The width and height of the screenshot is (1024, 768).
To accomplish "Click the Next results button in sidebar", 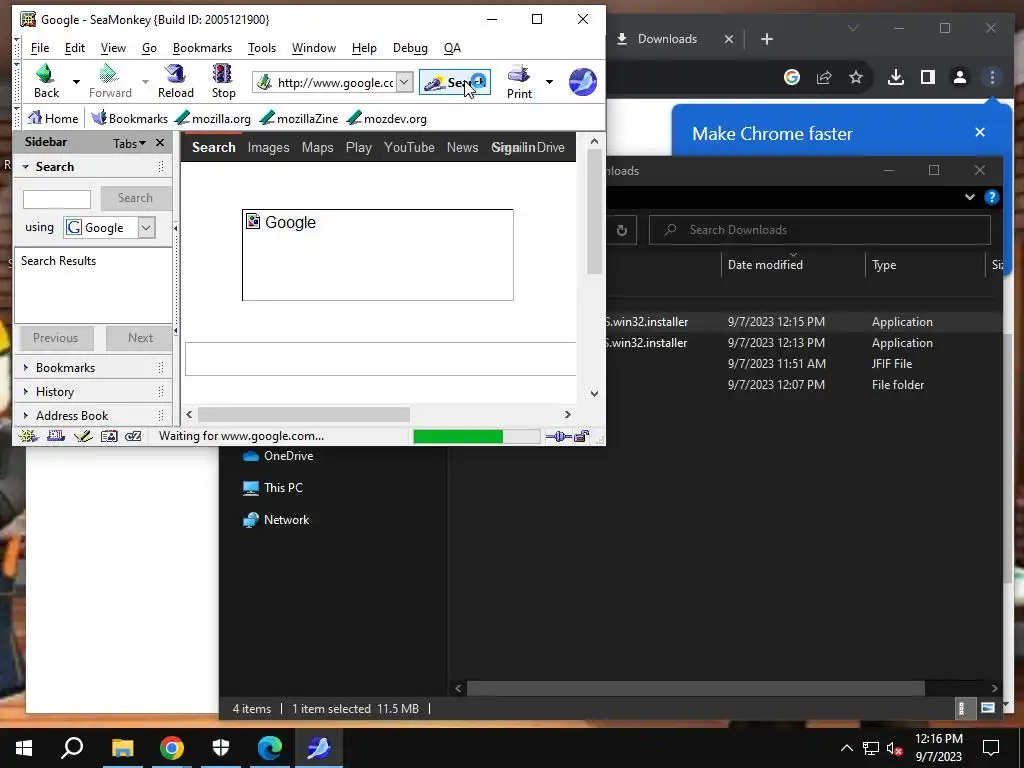I will click(x=140, y=338).
